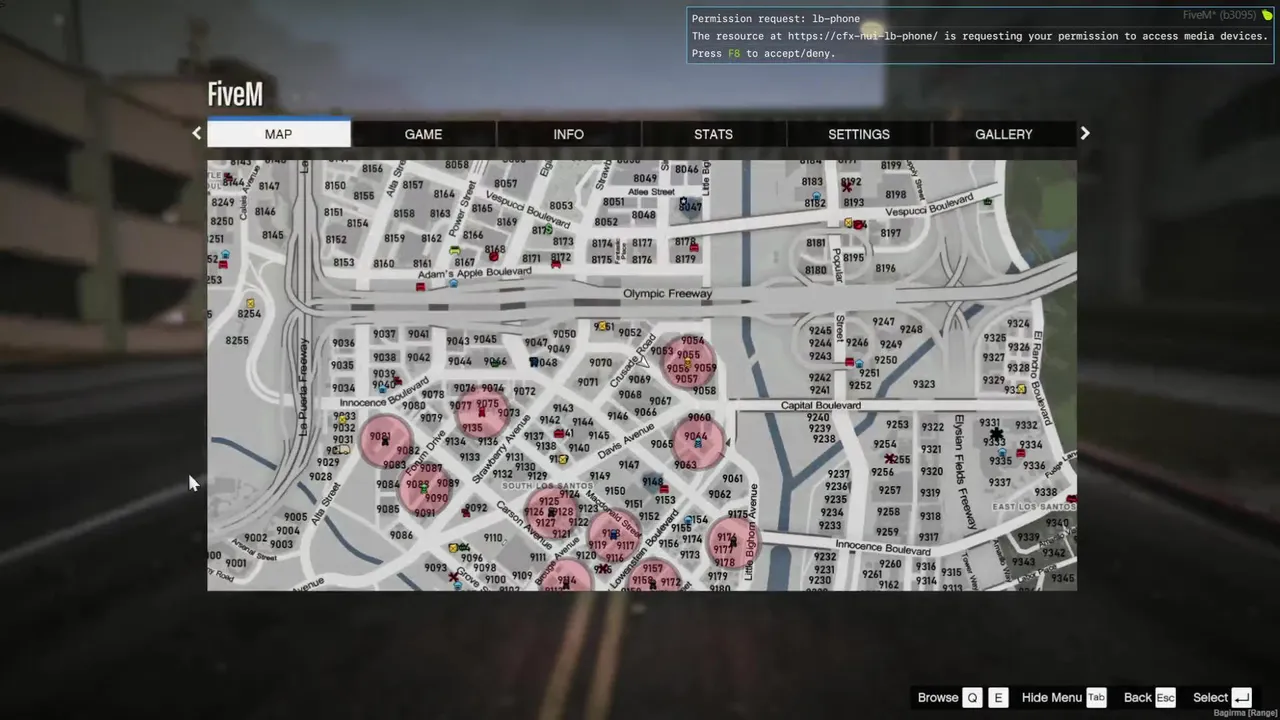Click yellow blip at Vespucci and Popular Street
1280x720 pixels.
coord(848,224)
